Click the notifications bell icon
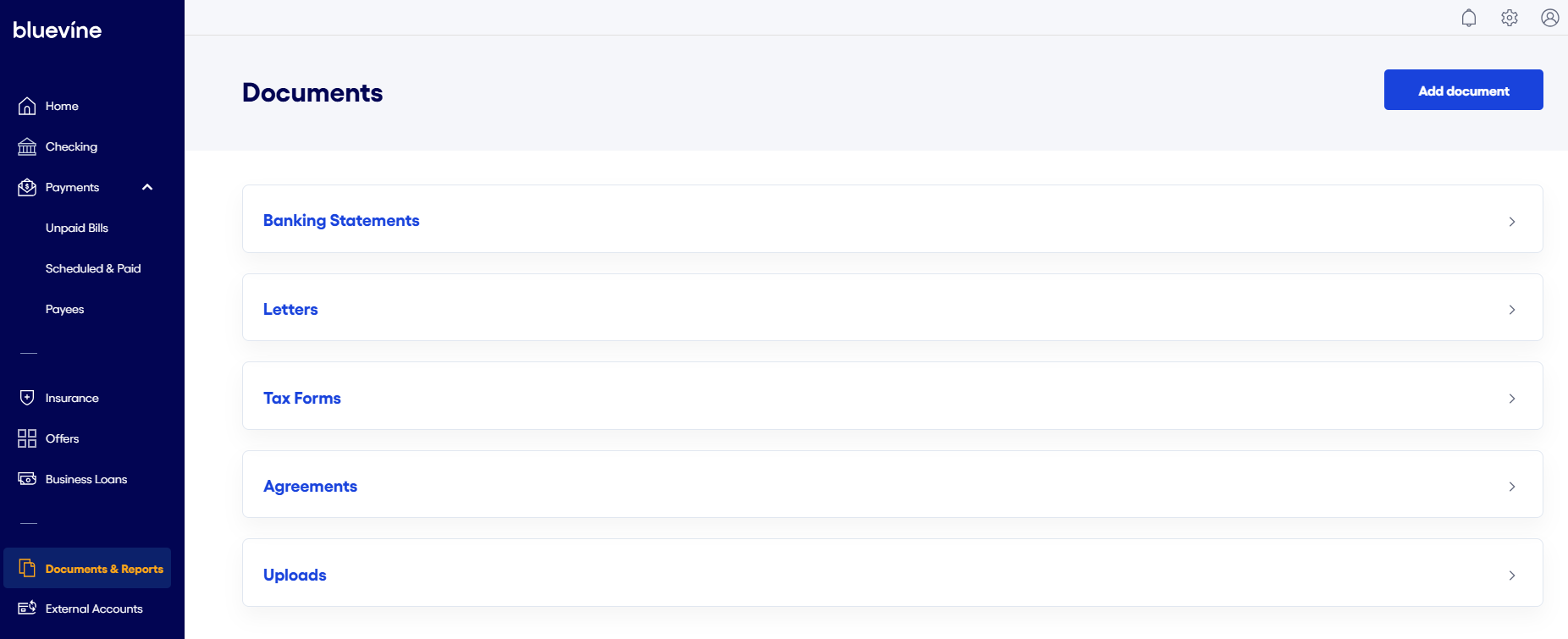The height and width of the screenshot is (639, 1568). (1469, 18)
